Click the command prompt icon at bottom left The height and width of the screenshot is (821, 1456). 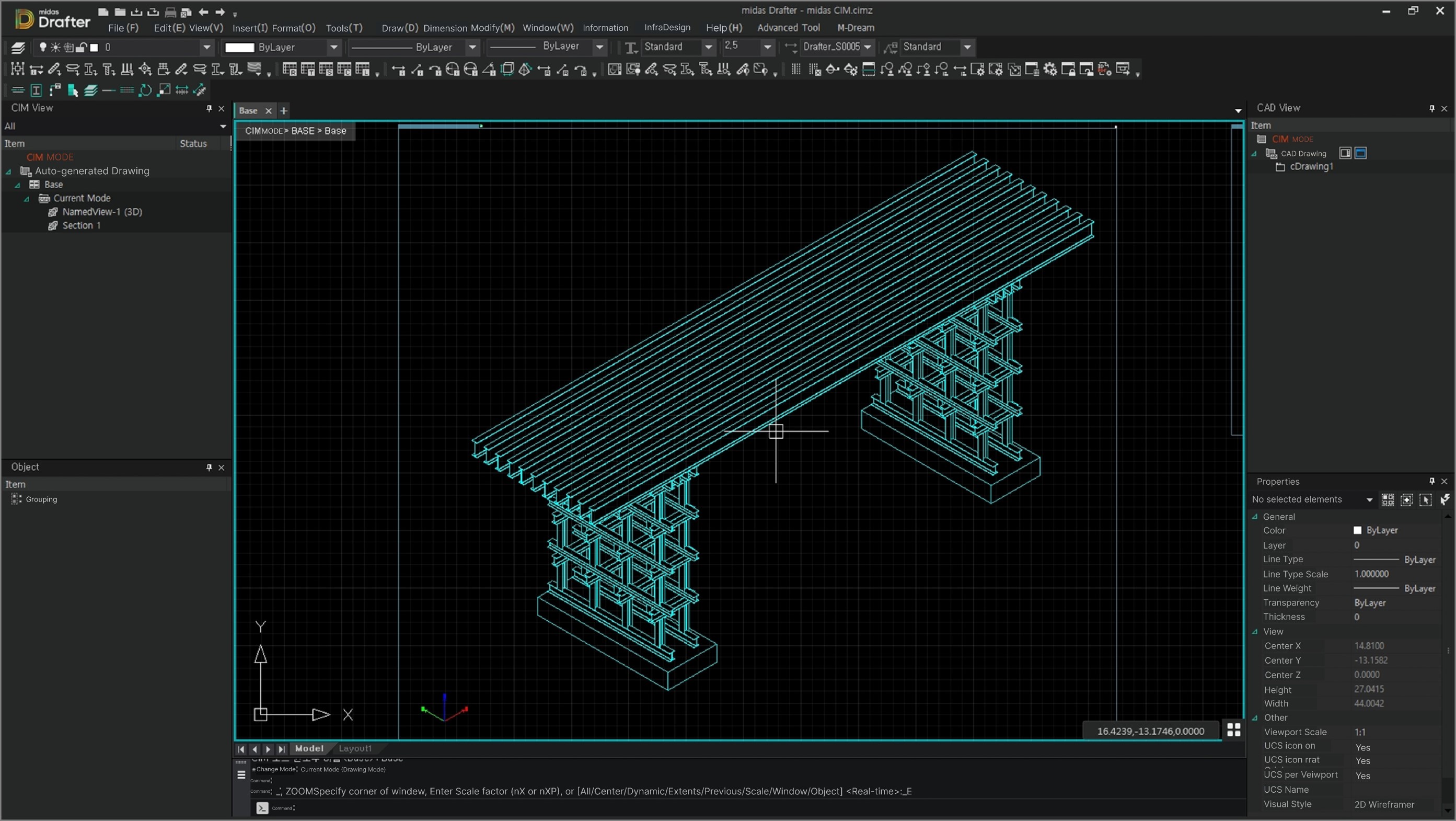click(x=261, y=808)
